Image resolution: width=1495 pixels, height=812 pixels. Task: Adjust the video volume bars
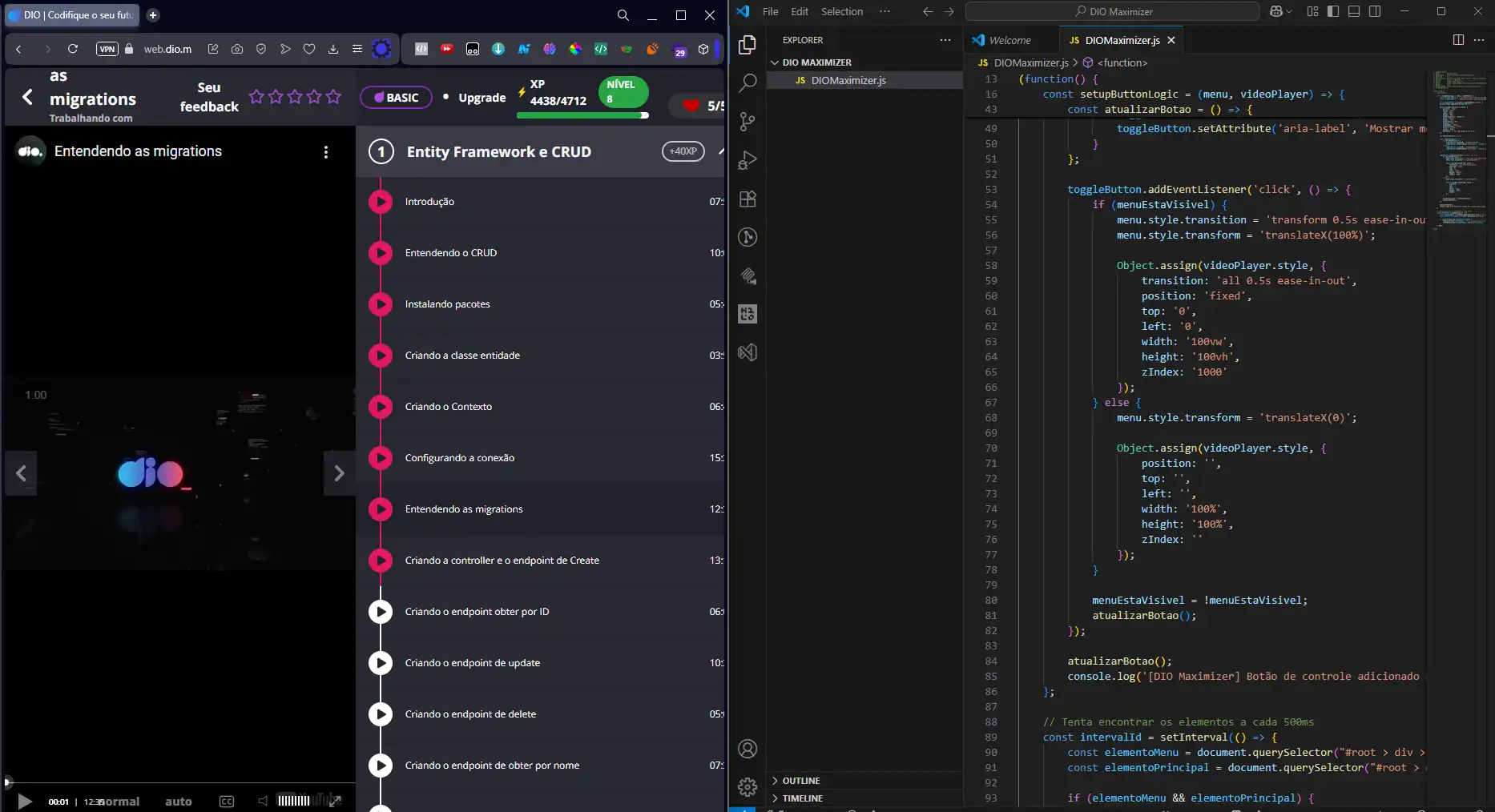point(293,800)
